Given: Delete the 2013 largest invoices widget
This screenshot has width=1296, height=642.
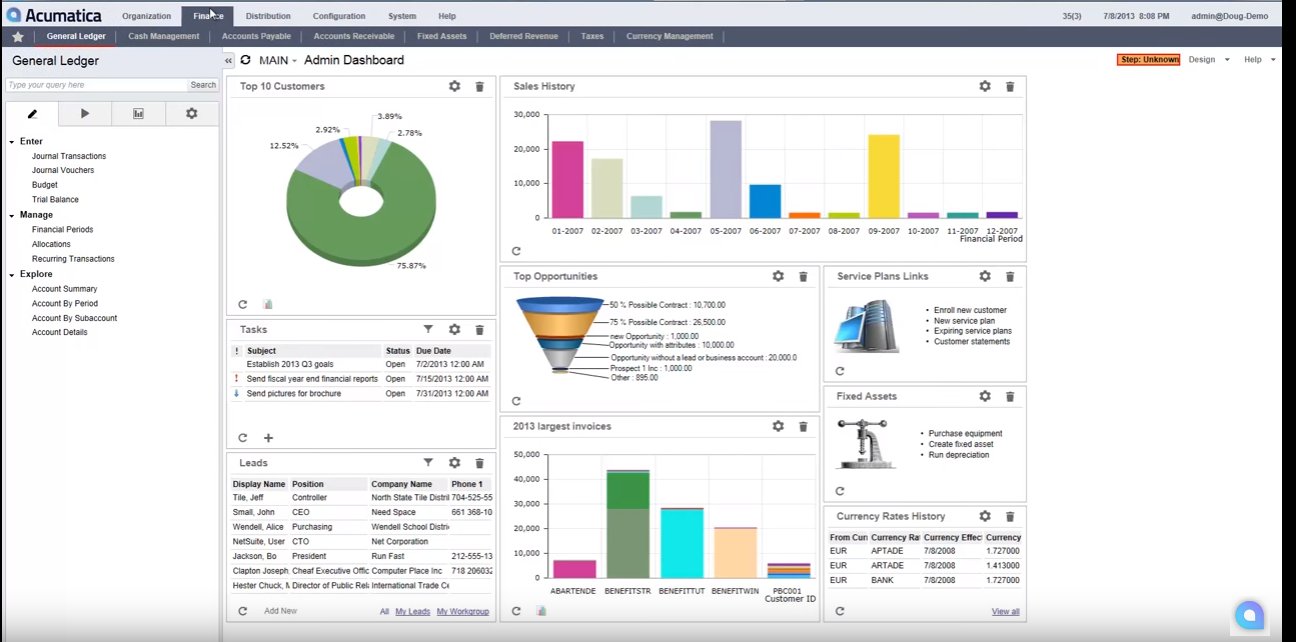Looking at the screenshot, I should (803, 427).
